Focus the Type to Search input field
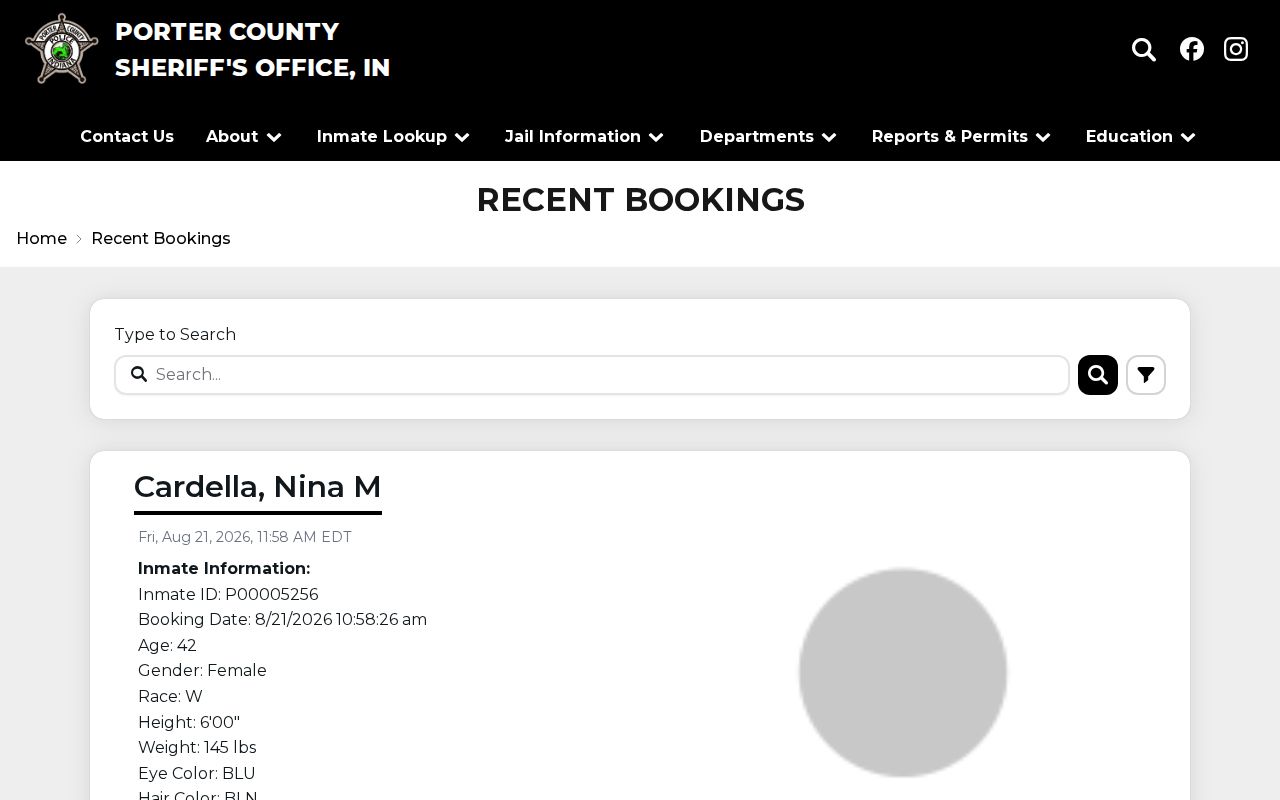Image resolution: width=1280 pixels, height=800 pixels. (x=592, y=375)
